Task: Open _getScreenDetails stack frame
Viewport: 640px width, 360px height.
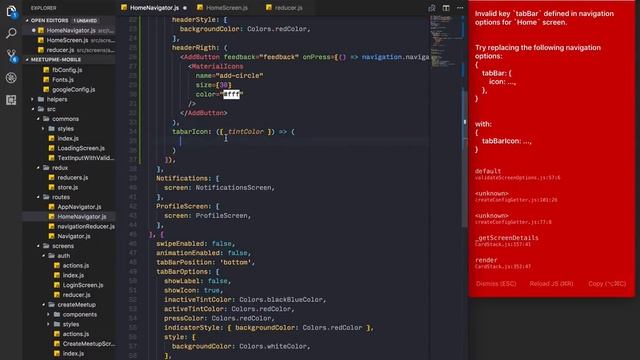Action: click(507, 241)
